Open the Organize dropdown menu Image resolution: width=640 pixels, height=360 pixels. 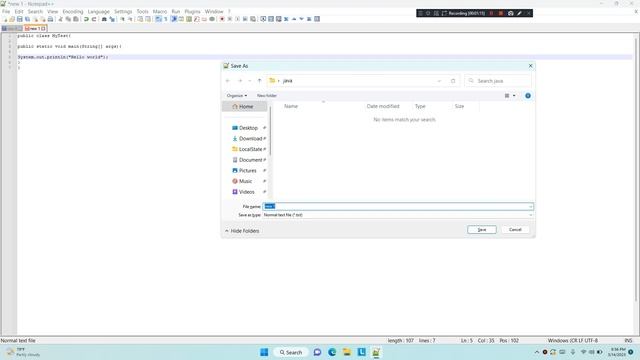coord(237,96)
